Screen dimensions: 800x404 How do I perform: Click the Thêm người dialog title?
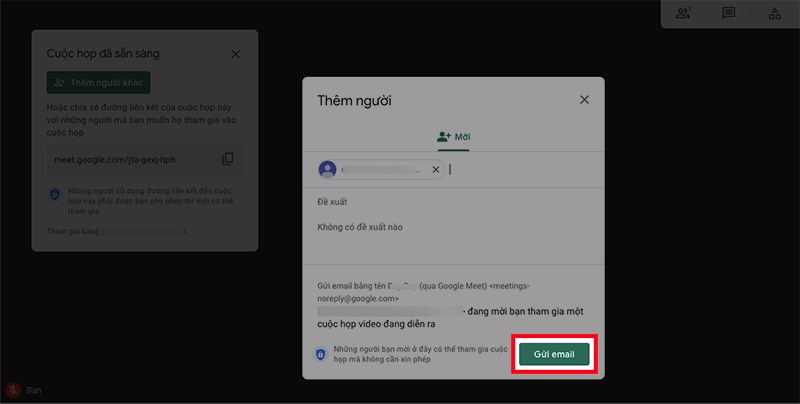[x=354, y=100]
